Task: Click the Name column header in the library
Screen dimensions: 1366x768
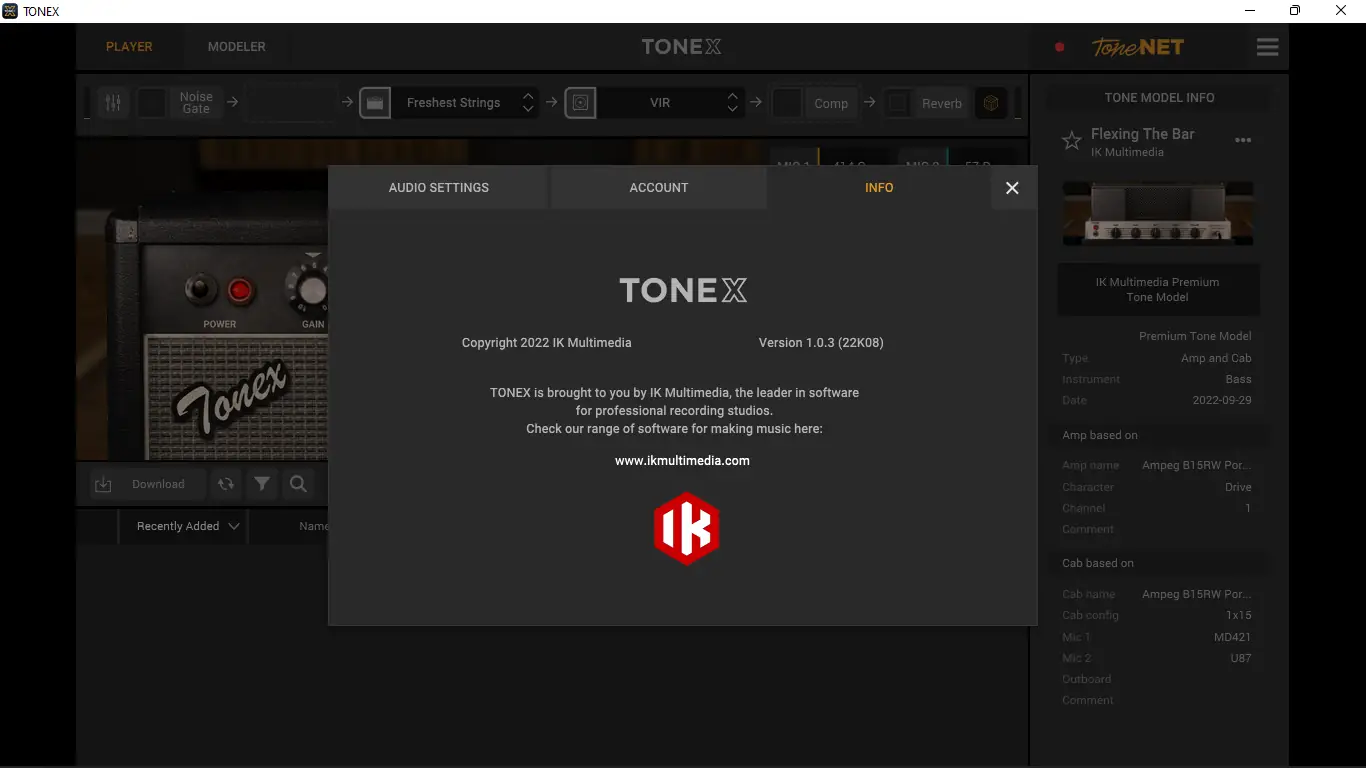Action: 313,526
